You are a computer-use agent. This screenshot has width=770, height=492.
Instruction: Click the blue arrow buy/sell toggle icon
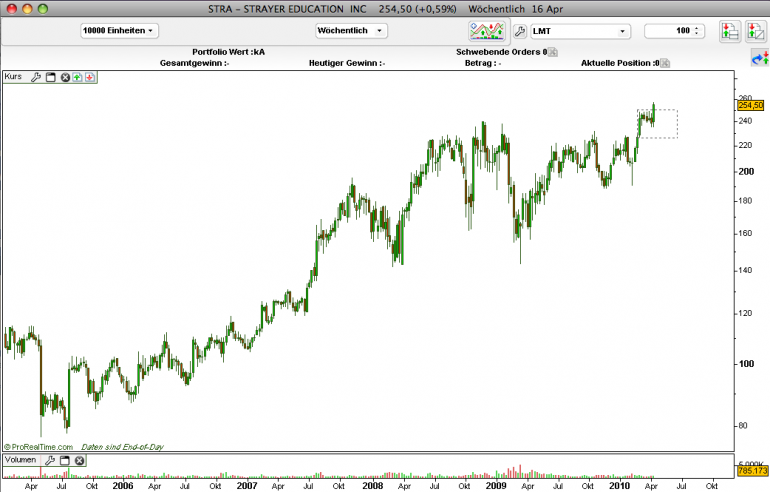click(760, 58)
